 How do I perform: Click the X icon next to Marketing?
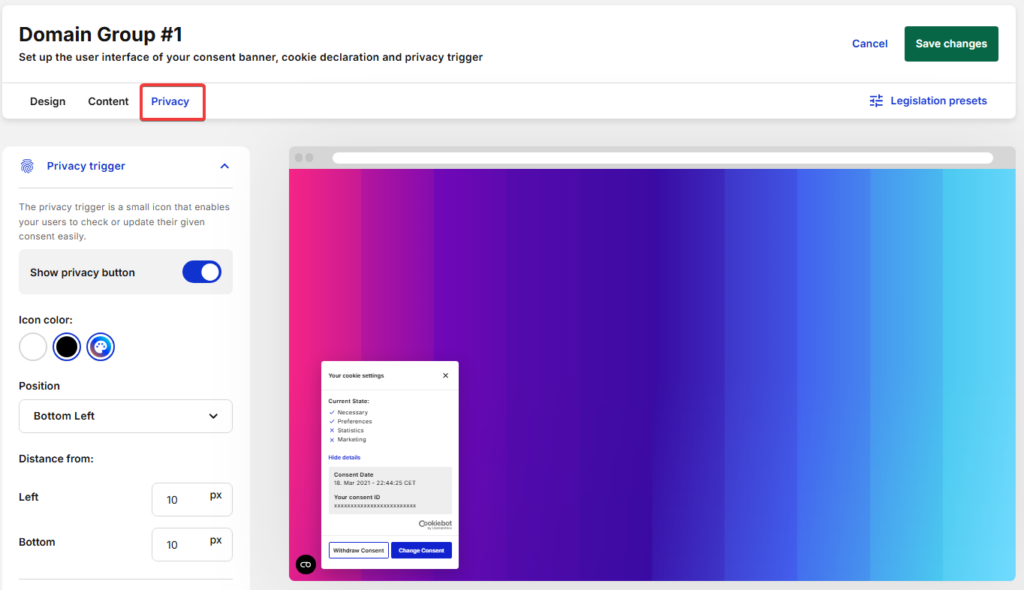pos(331,439)
